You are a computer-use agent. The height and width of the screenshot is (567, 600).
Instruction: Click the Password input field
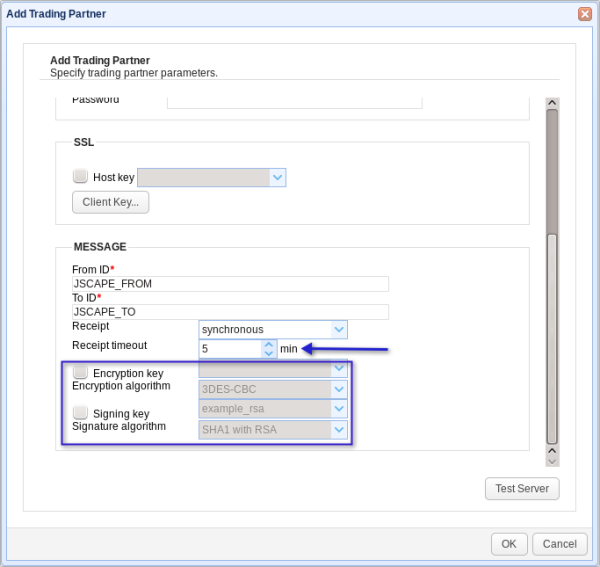pos(294,101)
